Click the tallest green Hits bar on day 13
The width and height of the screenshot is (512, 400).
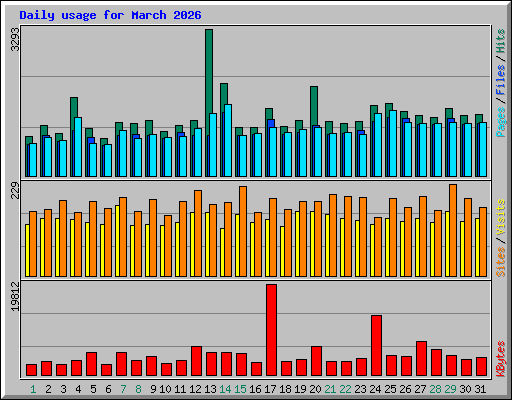[x=209, y=72]
